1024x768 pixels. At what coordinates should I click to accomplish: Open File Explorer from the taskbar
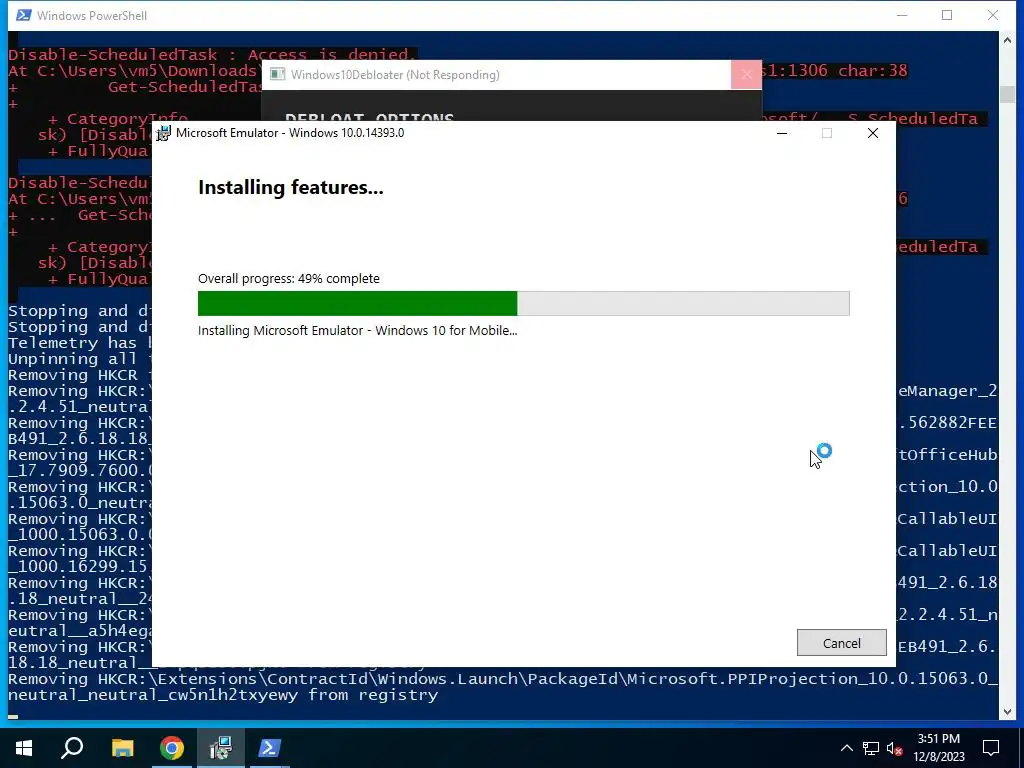(122, 748)
